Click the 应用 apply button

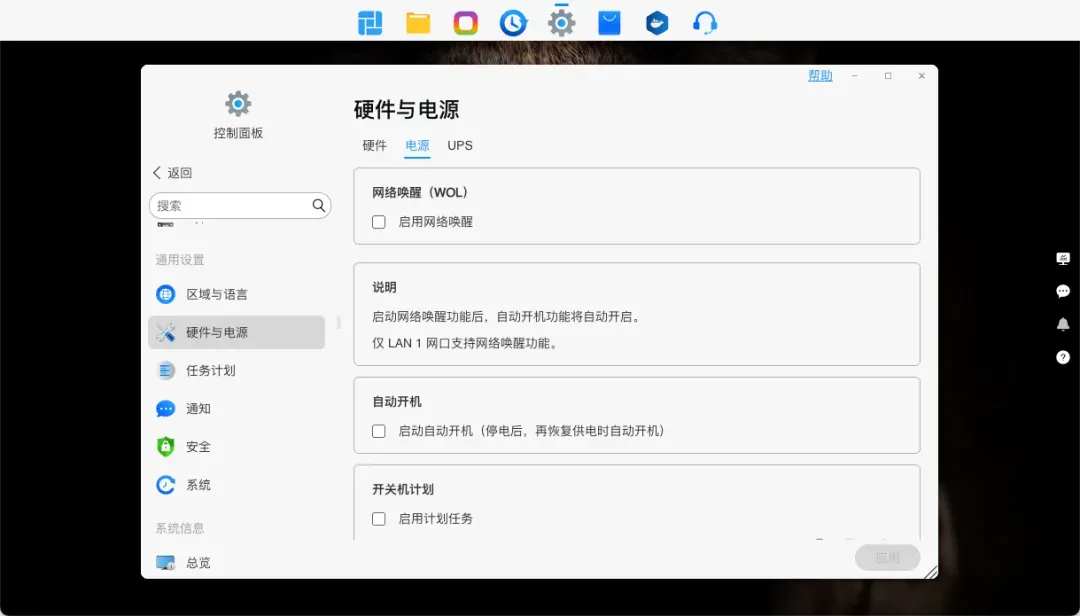point(887,558)
